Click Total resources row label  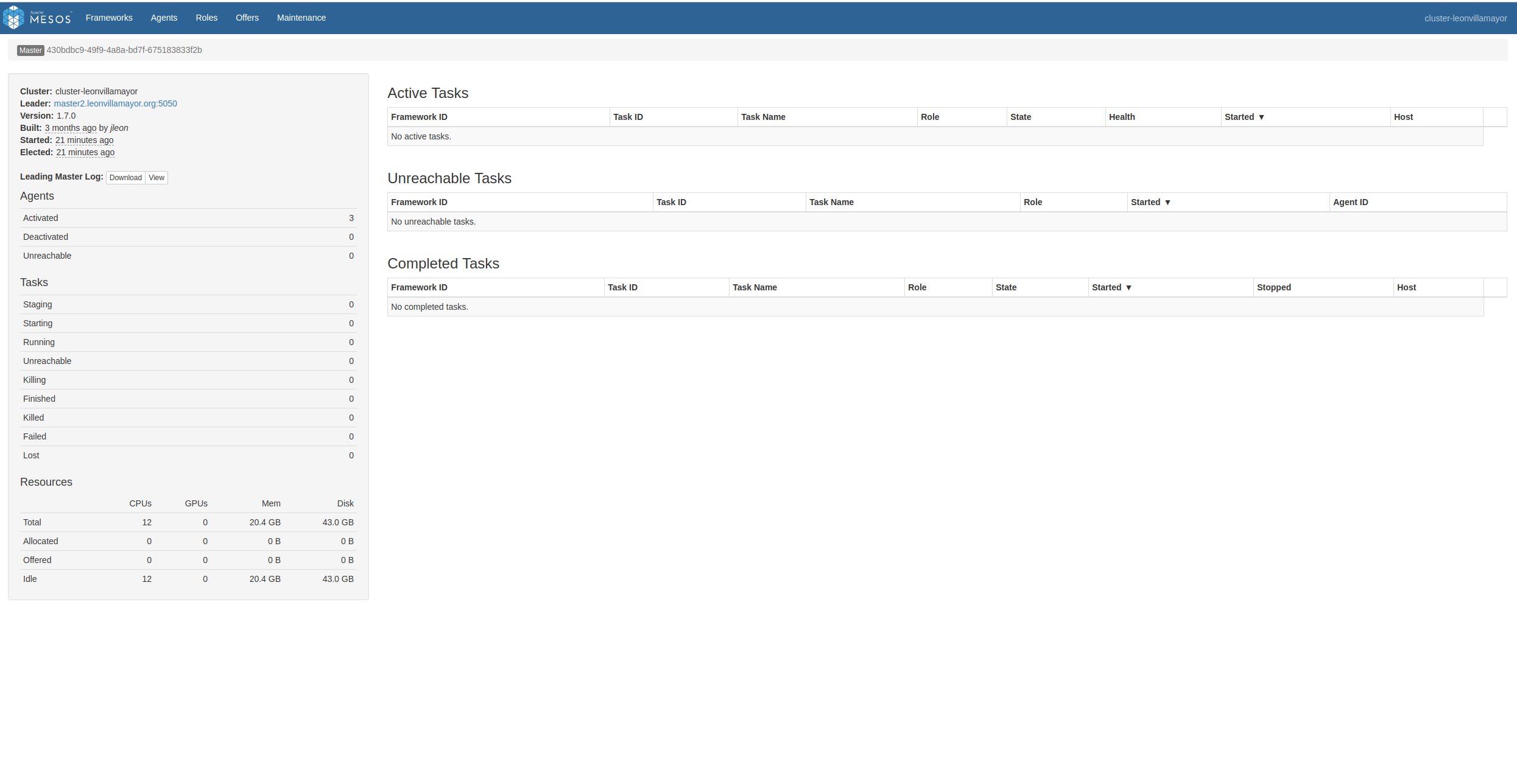(32, 522)
